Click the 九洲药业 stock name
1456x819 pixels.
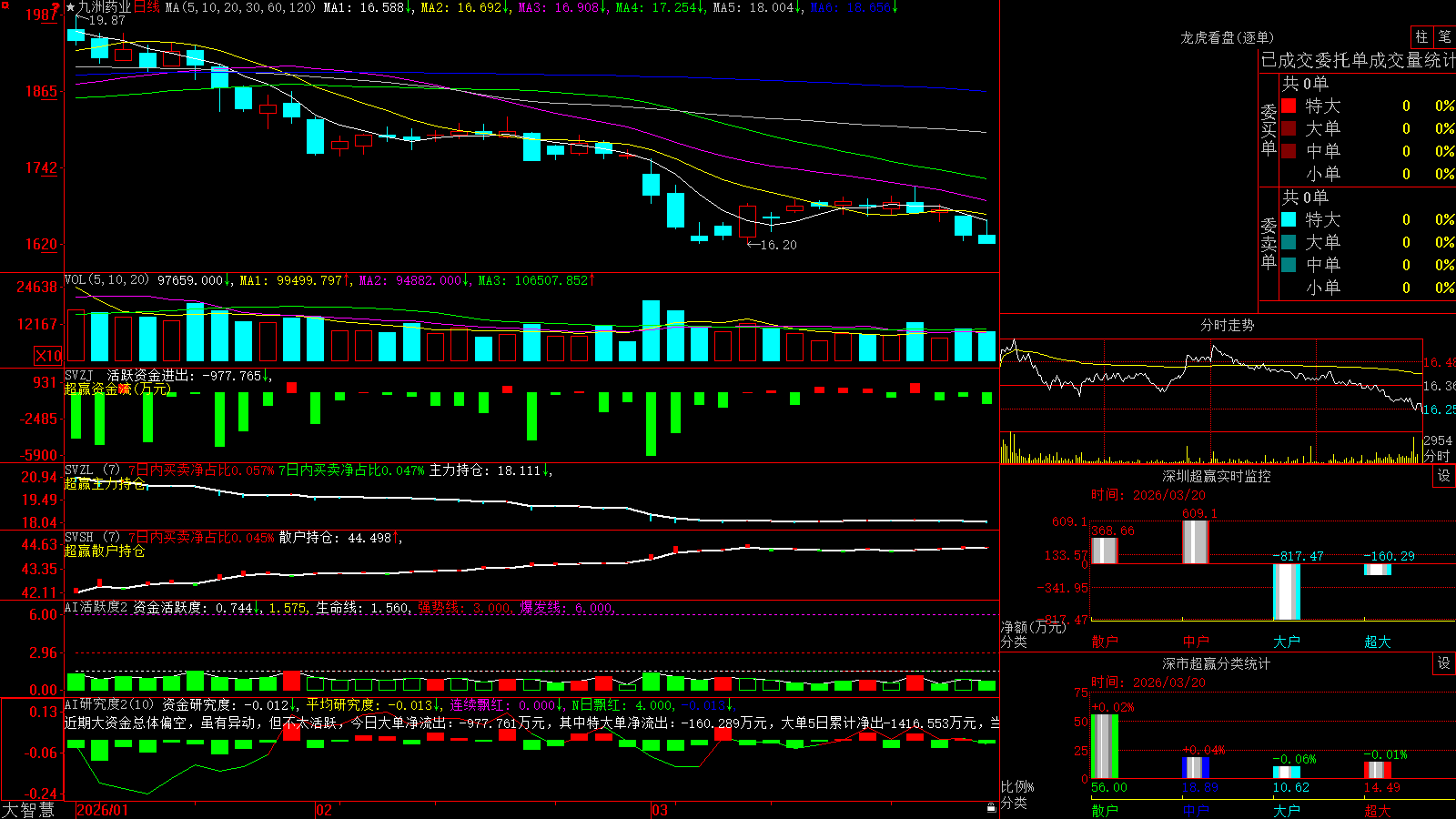(x=105, y=7)
